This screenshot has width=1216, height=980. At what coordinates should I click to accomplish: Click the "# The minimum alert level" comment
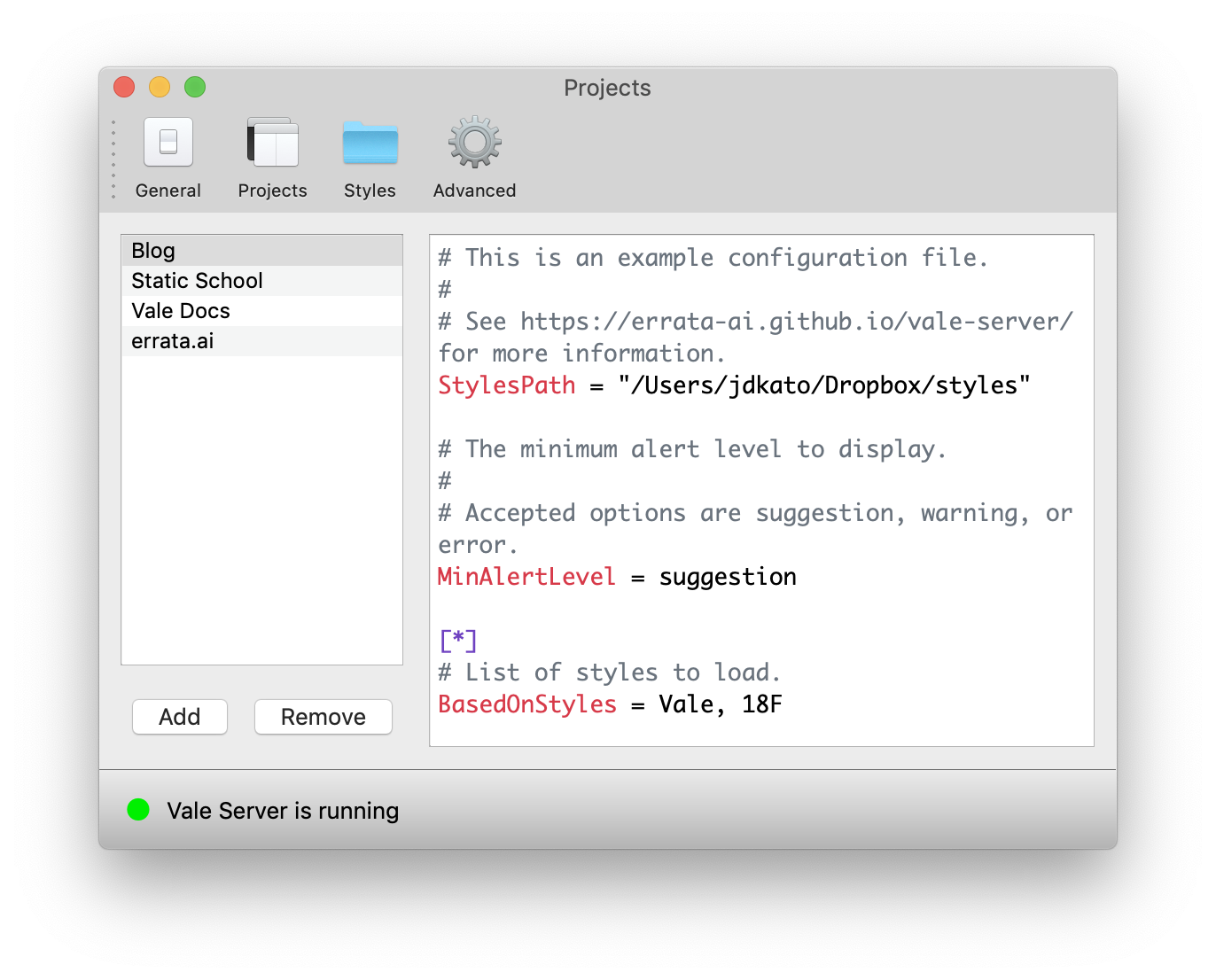click(x=692, y=449)
